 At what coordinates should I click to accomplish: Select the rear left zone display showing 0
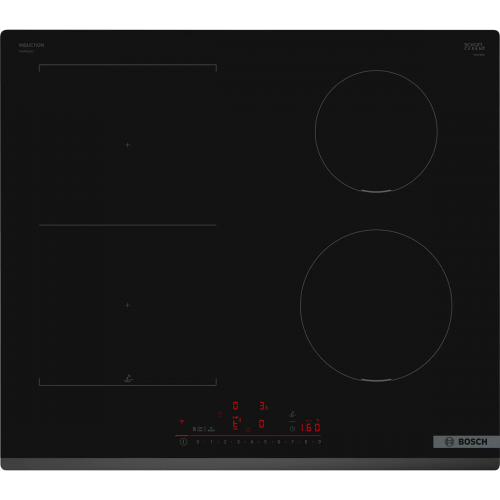(x=235, y=406)
